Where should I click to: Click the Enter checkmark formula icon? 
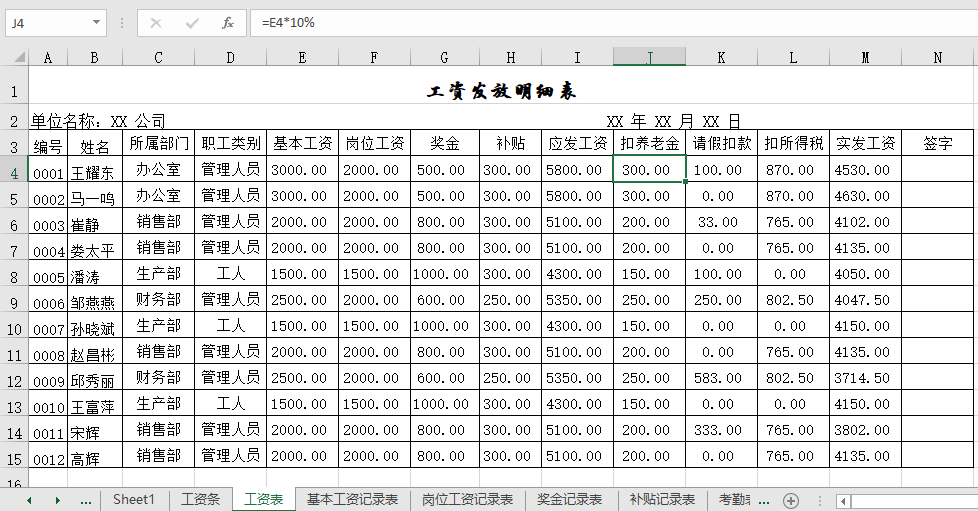click(192, 22)
